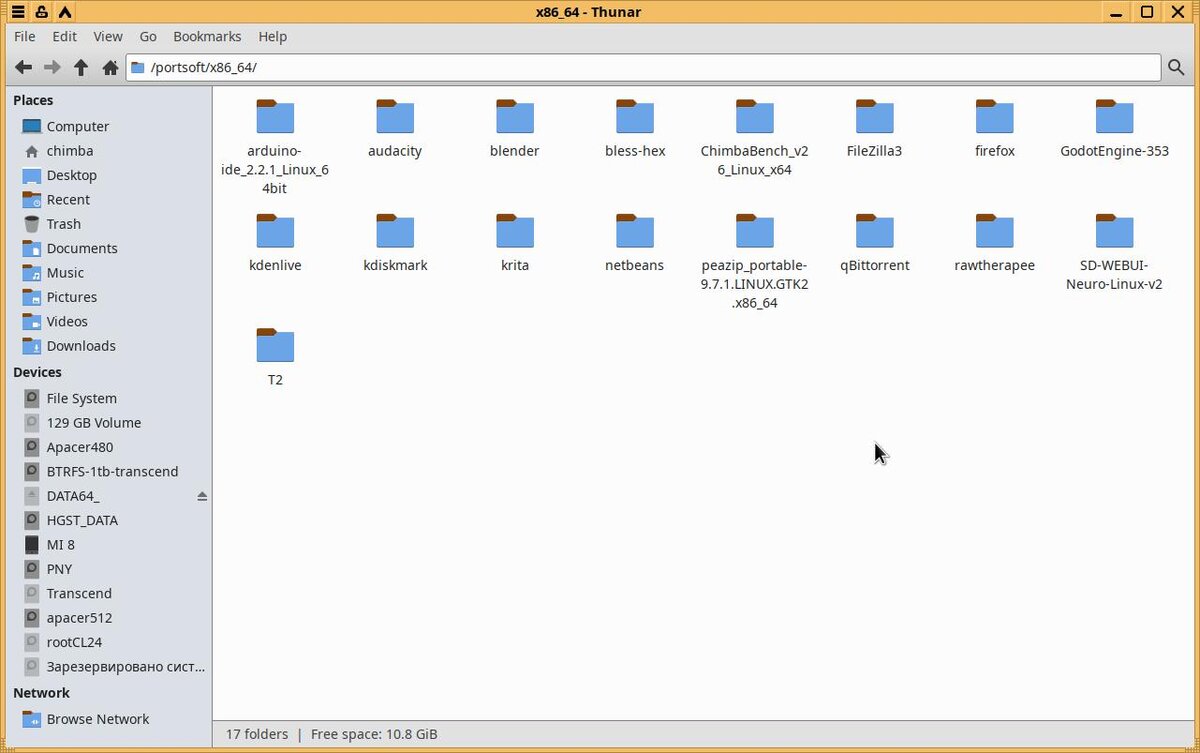
Task: Open Downloads in the sidebar
Action: click(106, 345)
